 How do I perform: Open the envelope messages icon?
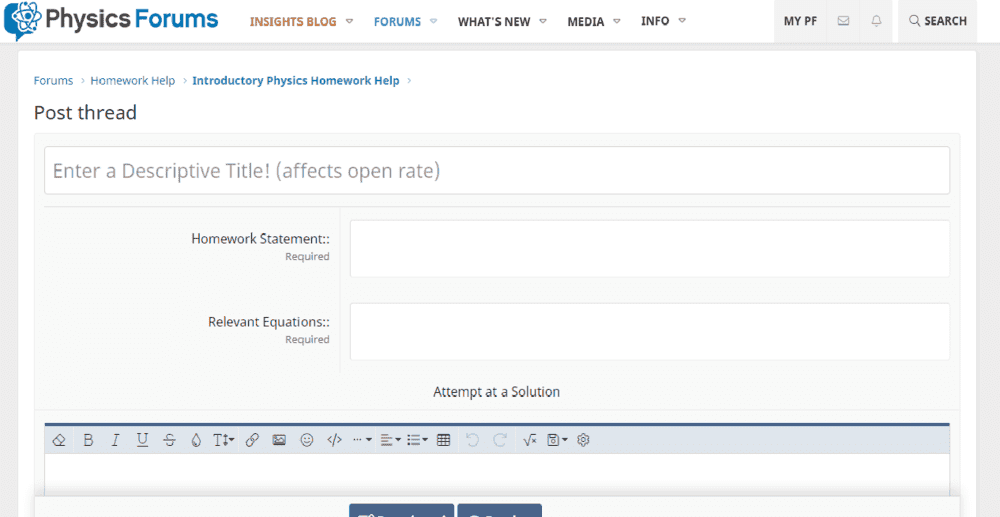click(843, 21)
